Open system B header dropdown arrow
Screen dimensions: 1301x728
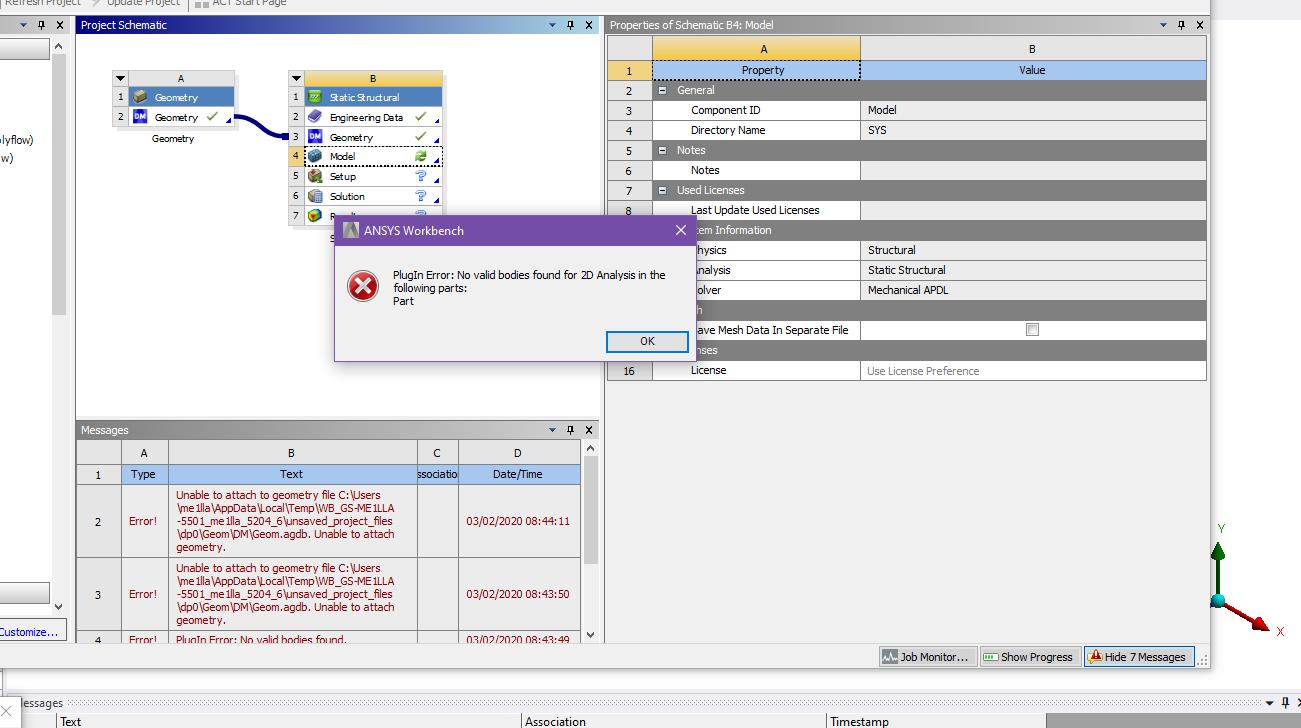pos(297,78)
